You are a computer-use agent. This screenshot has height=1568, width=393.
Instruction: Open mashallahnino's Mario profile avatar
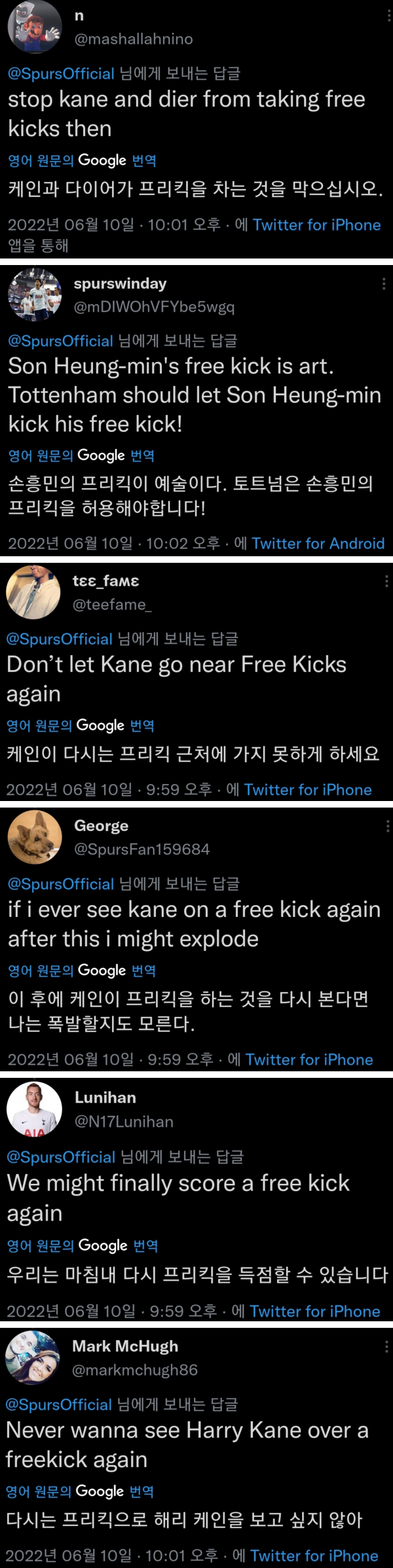pyautogui.click(x=34, y=27)
